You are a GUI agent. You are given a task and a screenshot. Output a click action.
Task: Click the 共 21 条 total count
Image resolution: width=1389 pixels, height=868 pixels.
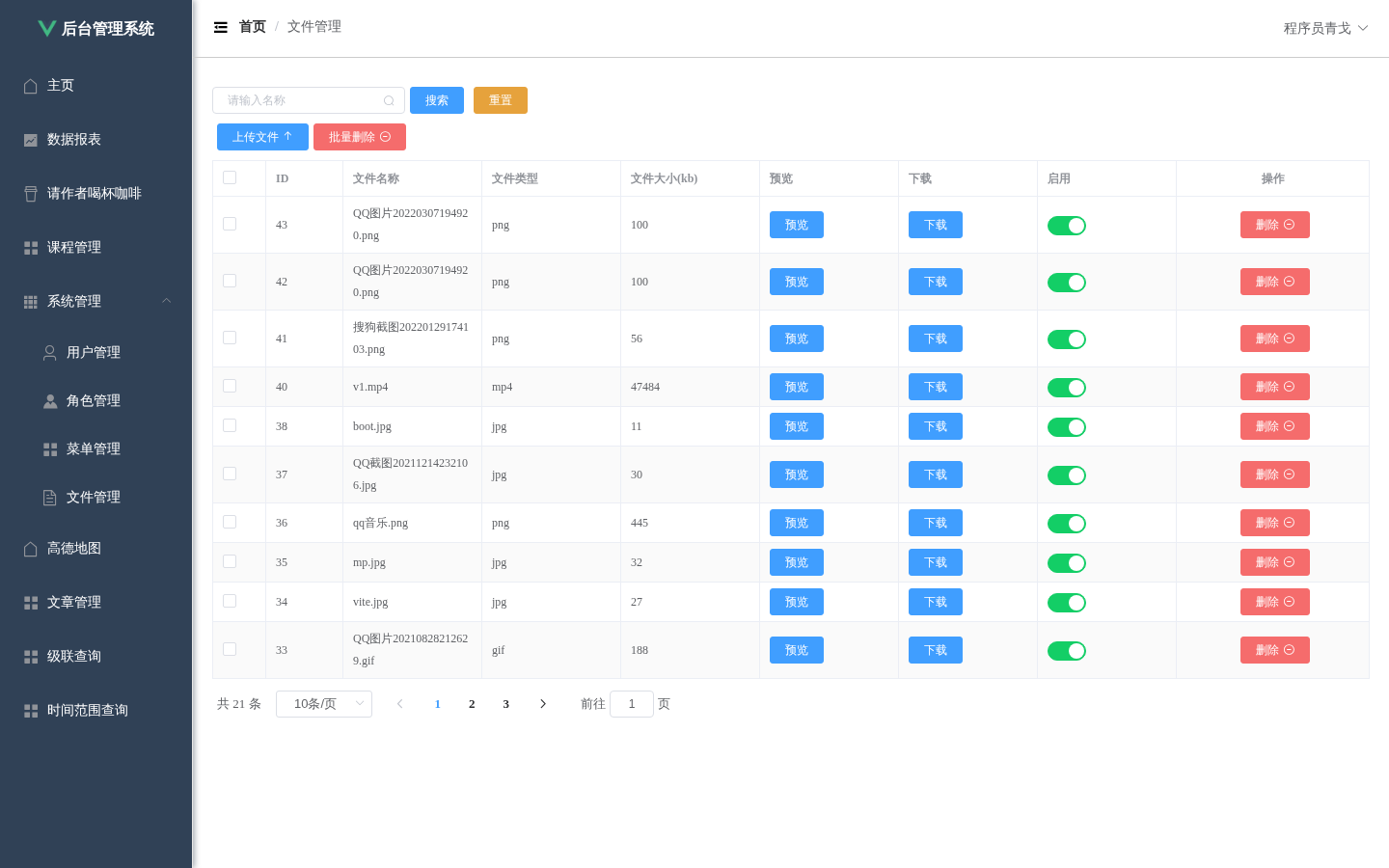pos(239,704)
